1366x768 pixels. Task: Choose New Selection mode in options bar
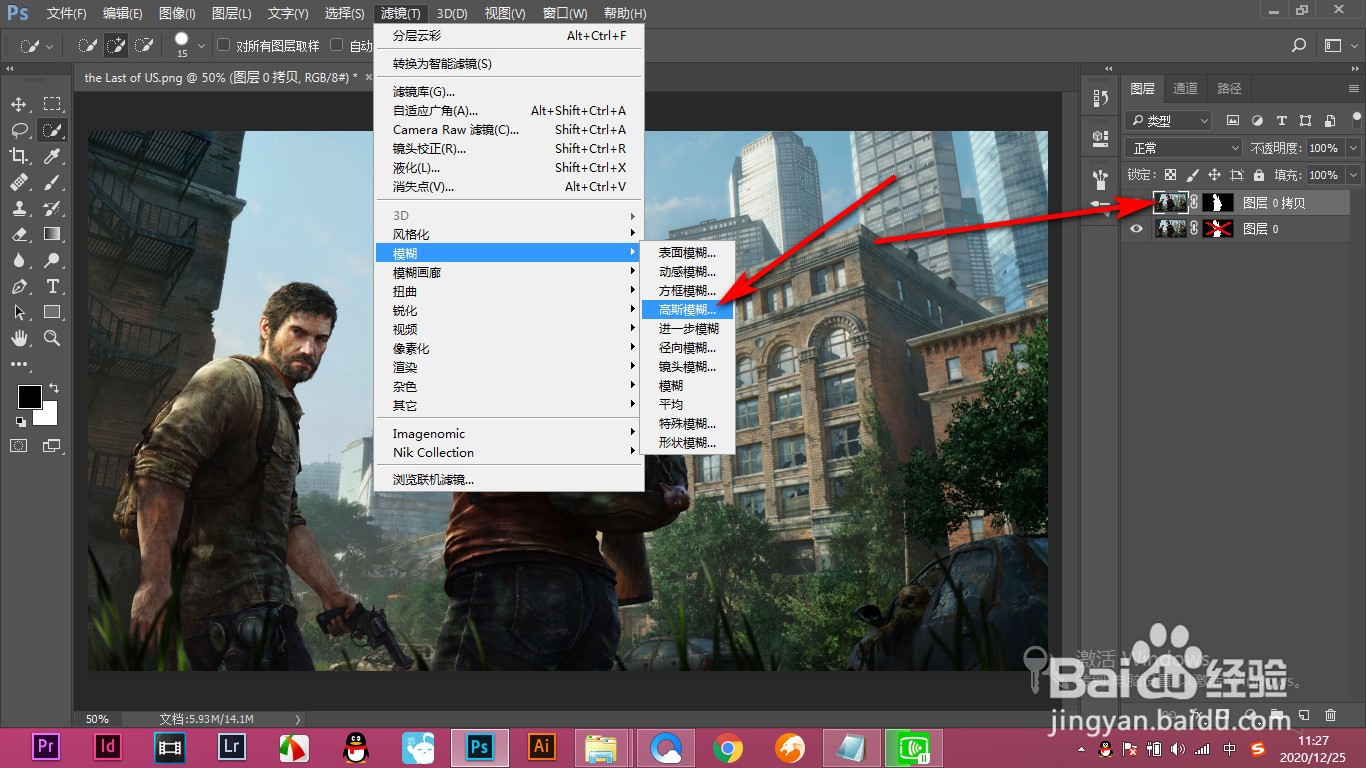click(88, 45)
